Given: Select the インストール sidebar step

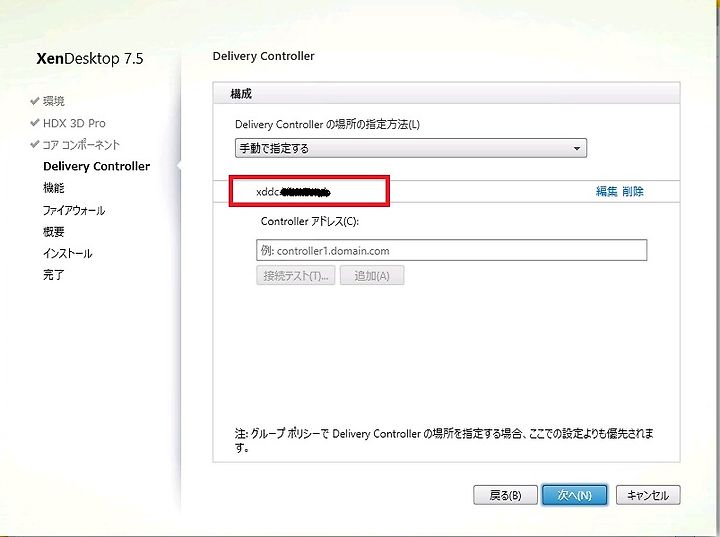Looking at the screenshot, I should (68, 254).
